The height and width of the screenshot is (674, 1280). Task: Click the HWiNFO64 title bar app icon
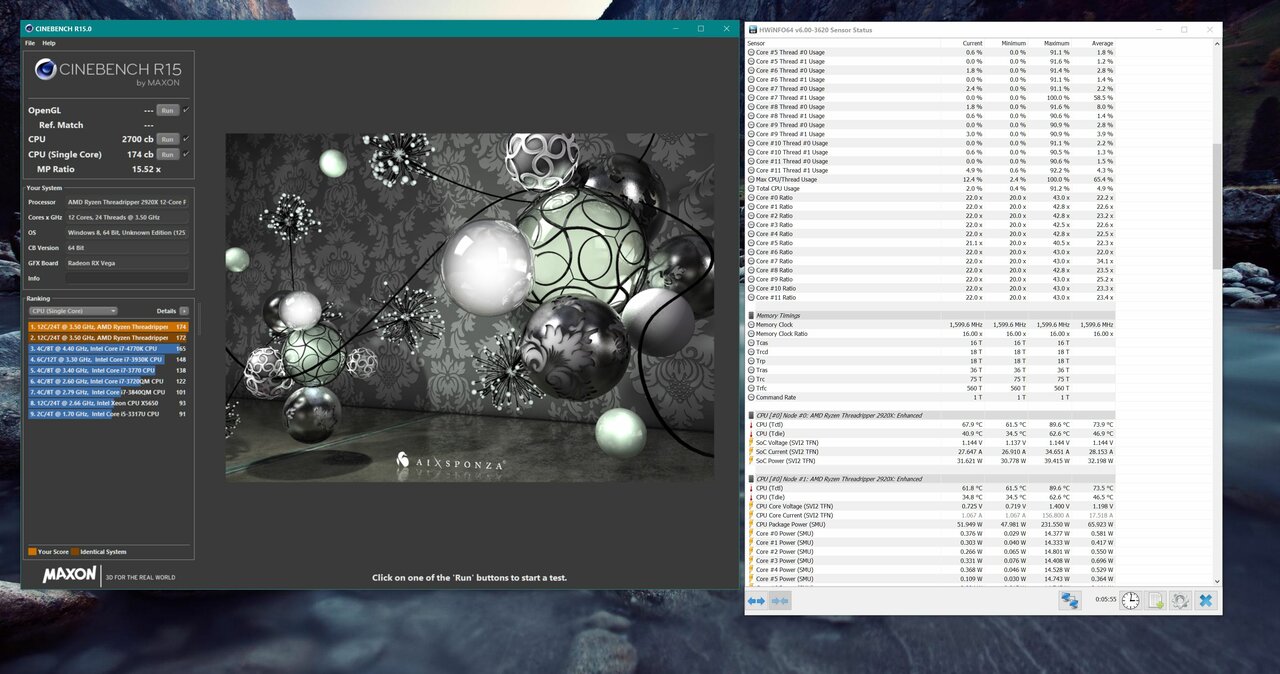[x=753, y=30]
